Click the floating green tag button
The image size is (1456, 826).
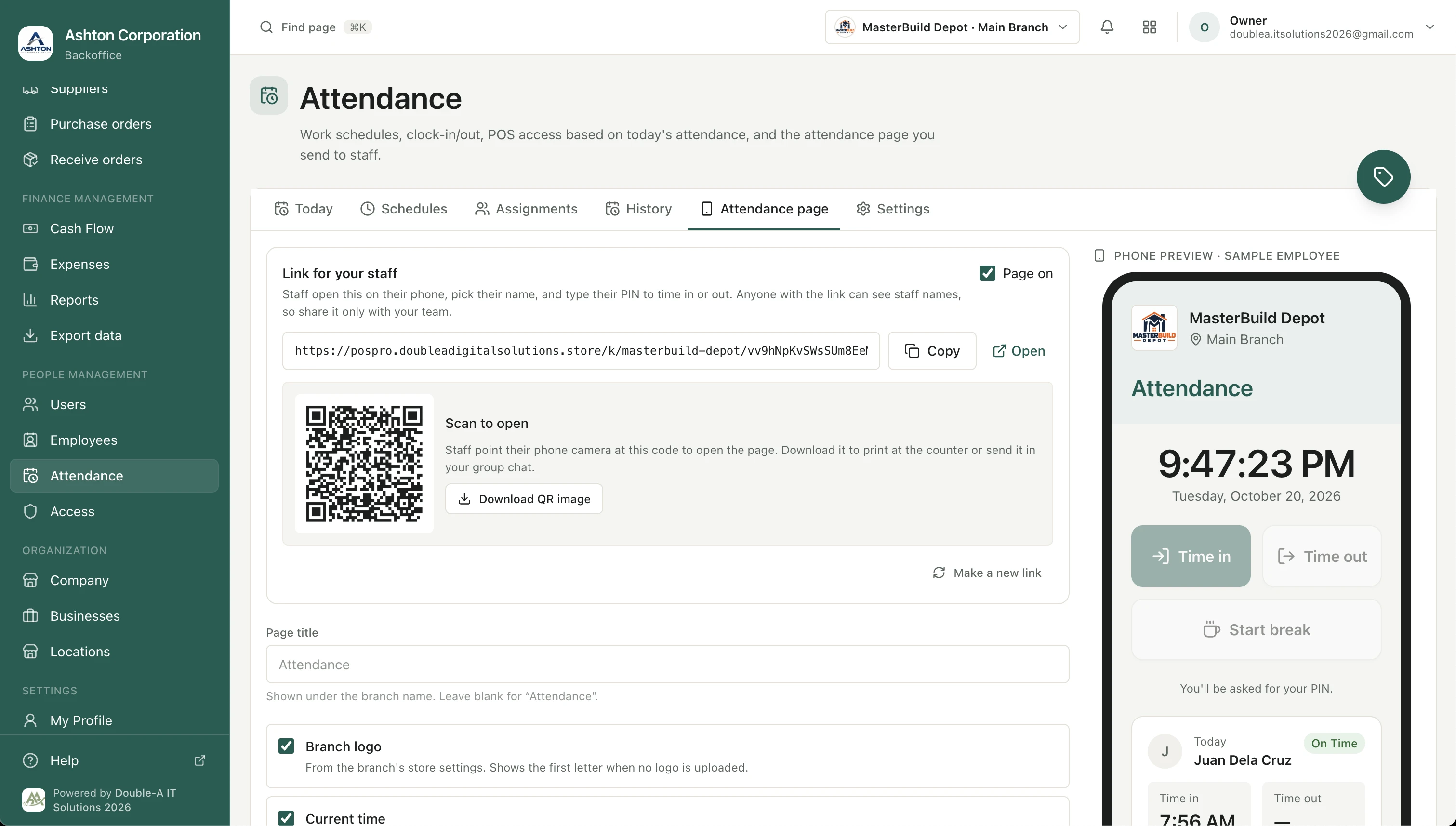click(x=1383, y=177)
